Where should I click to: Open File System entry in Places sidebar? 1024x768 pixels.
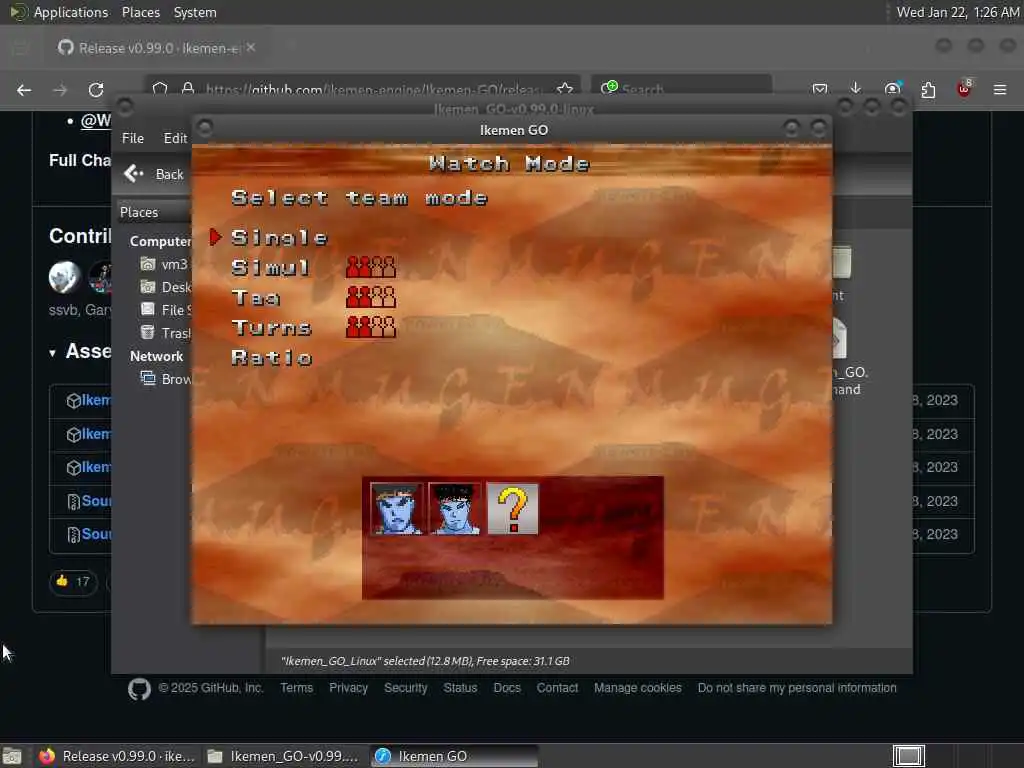point(166,310)
